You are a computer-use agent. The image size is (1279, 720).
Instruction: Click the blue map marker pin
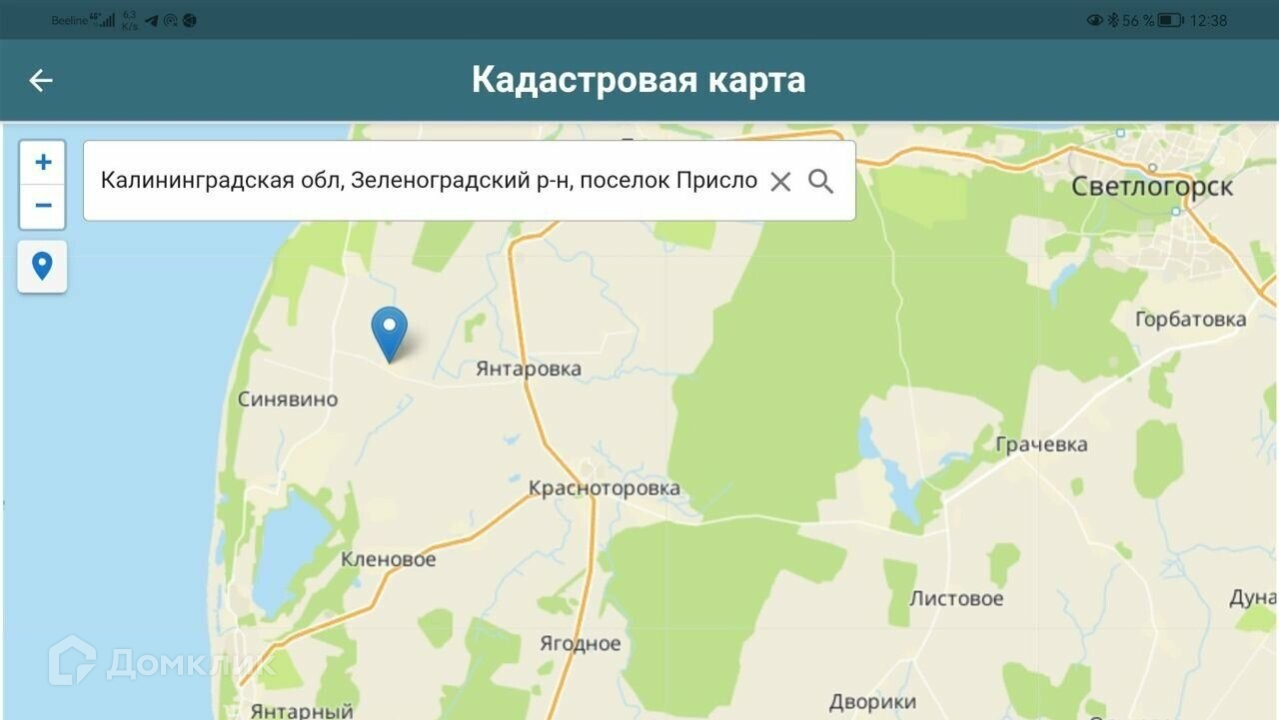tap(389, 334)
